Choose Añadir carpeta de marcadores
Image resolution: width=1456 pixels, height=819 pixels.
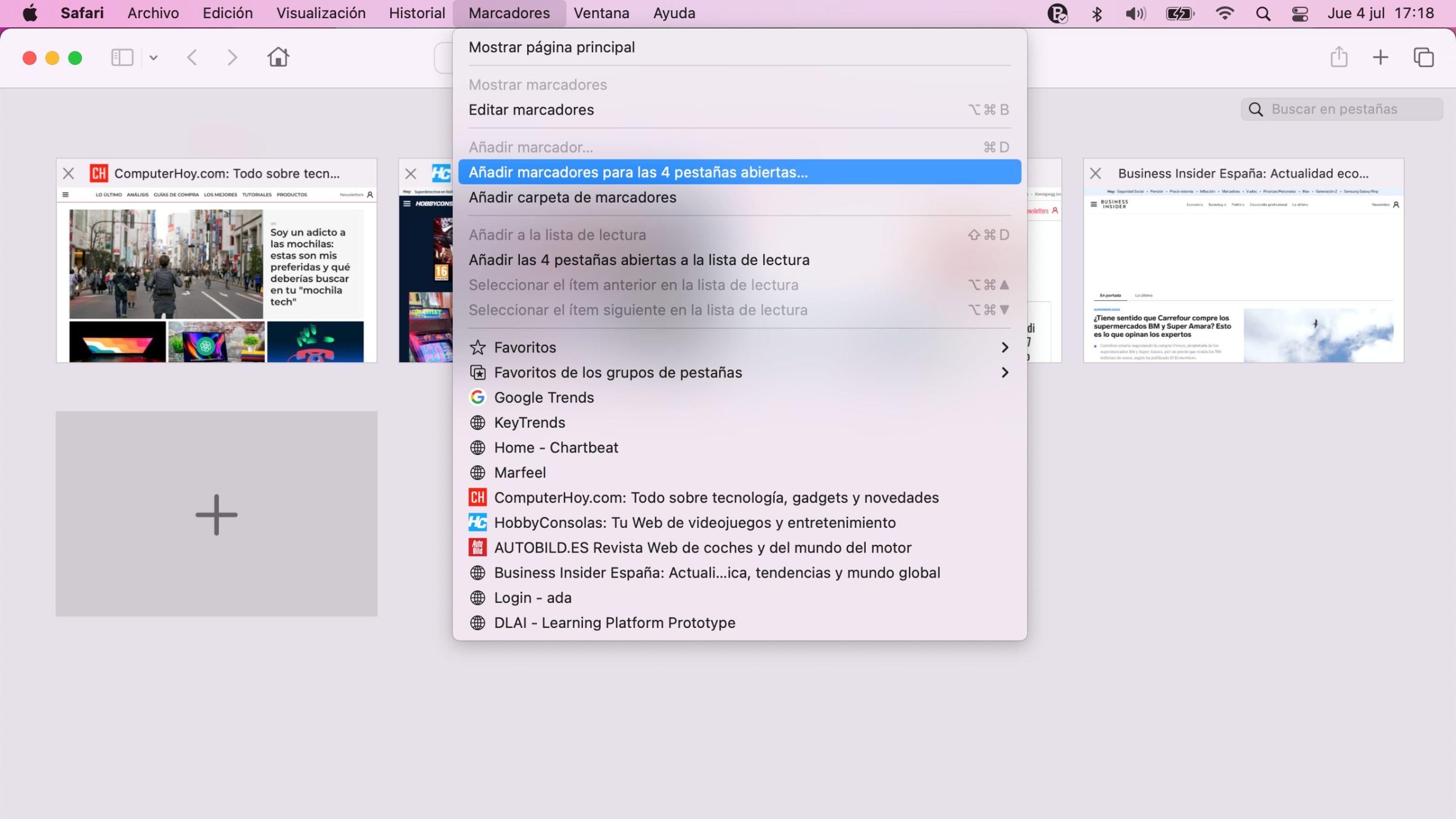pos(739,197)
